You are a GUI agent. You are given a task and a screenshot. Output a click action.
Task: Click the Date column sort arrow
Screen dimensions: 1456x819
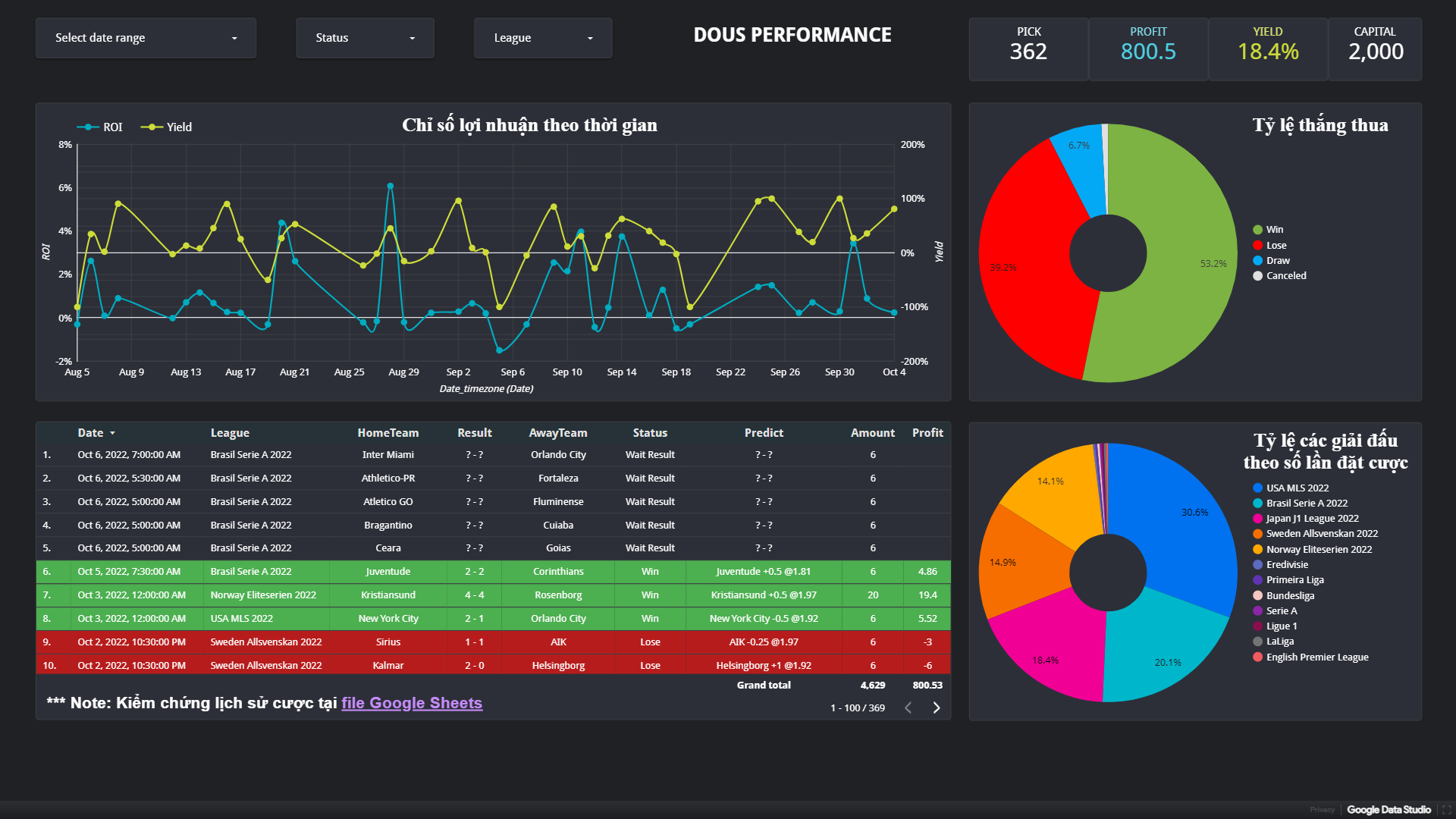pos(112,433)
